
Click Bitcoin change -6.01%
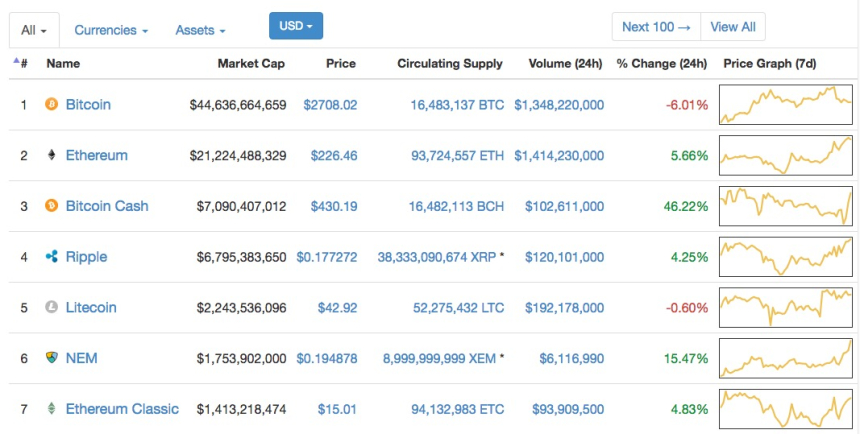click(x=687, y=105)
